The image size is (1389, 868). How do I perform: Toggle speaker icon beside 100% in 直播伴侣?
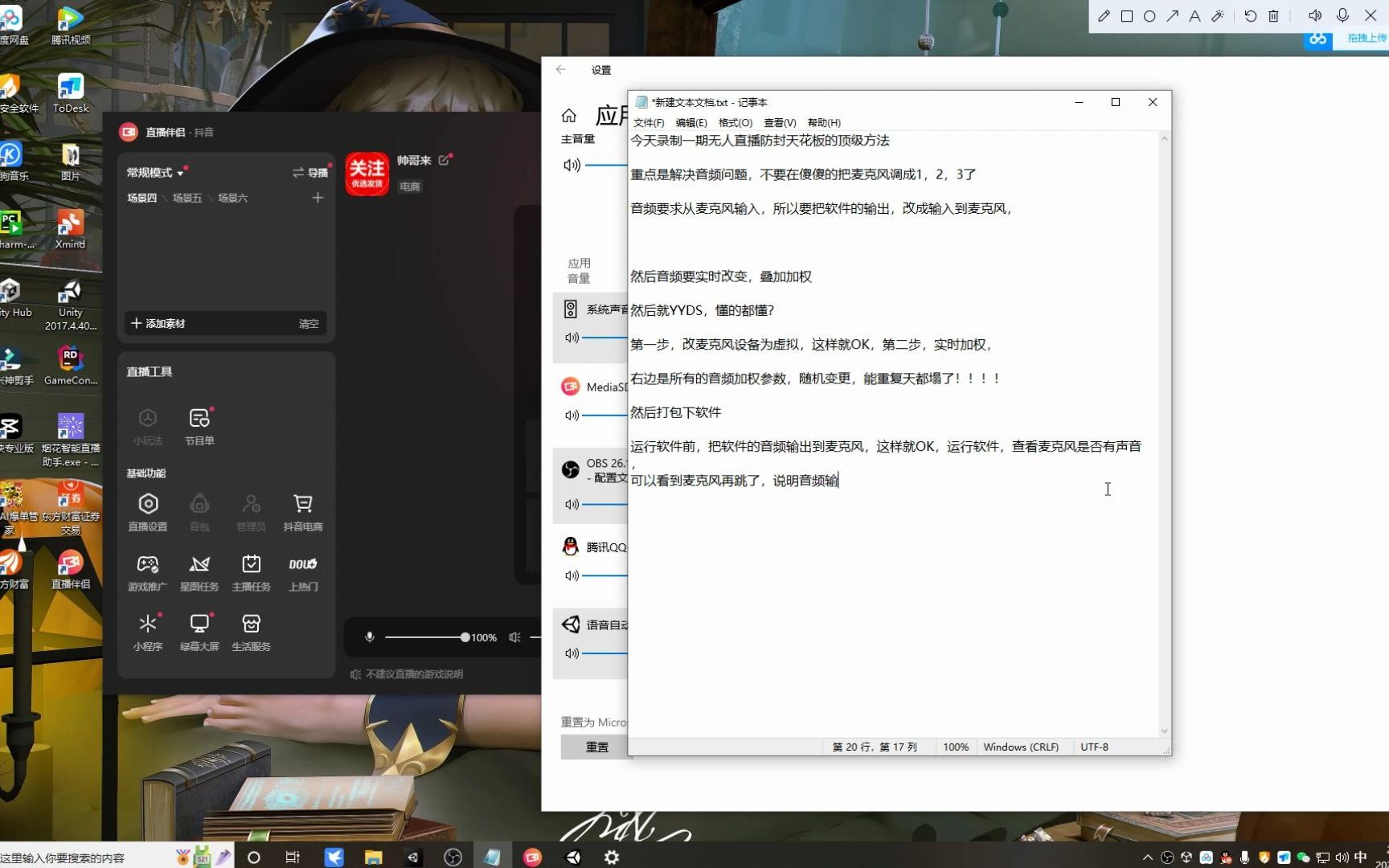point(515,637)
